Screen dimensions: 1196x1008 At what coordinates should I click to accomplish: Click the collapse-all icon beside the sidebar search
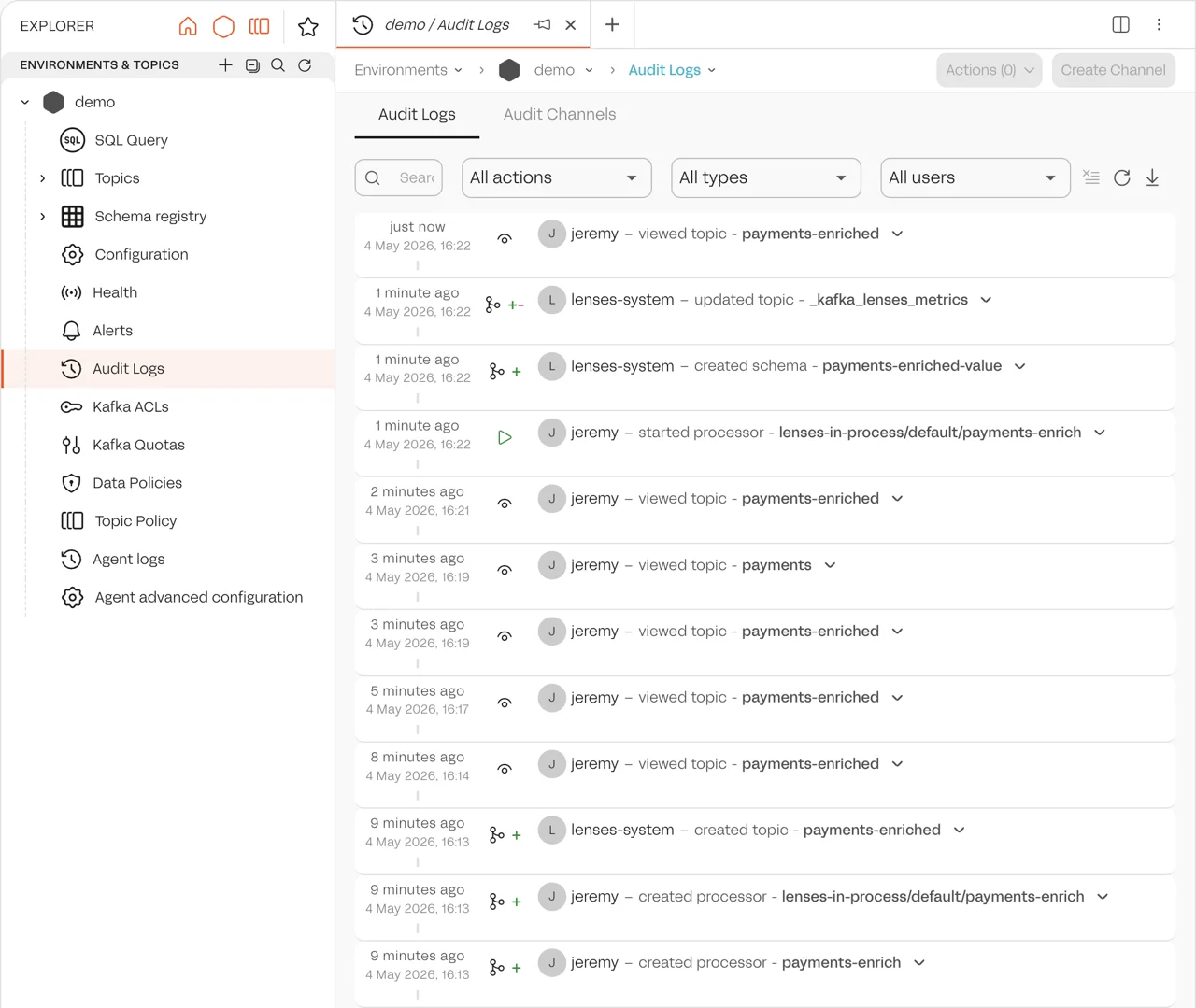(x=252, y=65)
